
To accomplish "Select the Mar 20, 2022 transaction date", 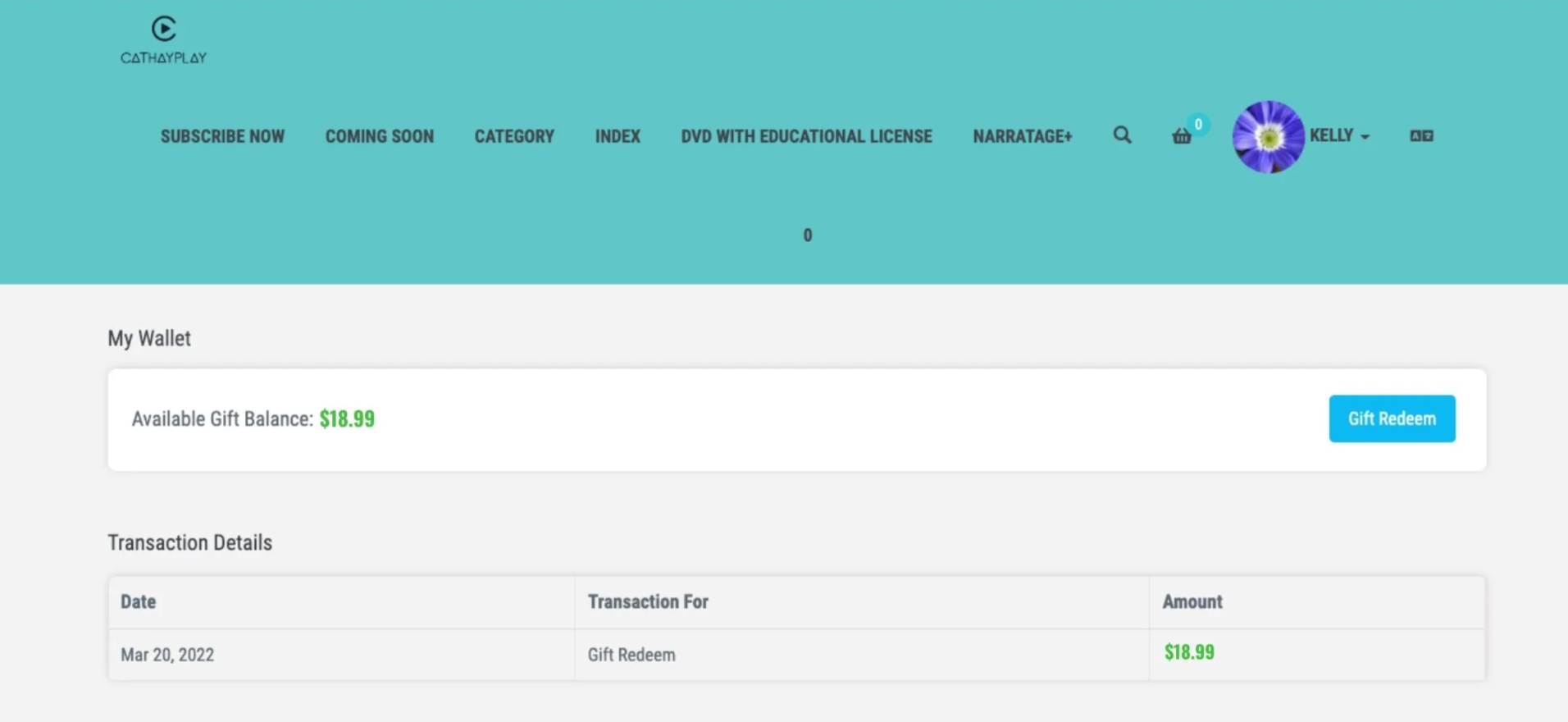I will pos(167,655).
